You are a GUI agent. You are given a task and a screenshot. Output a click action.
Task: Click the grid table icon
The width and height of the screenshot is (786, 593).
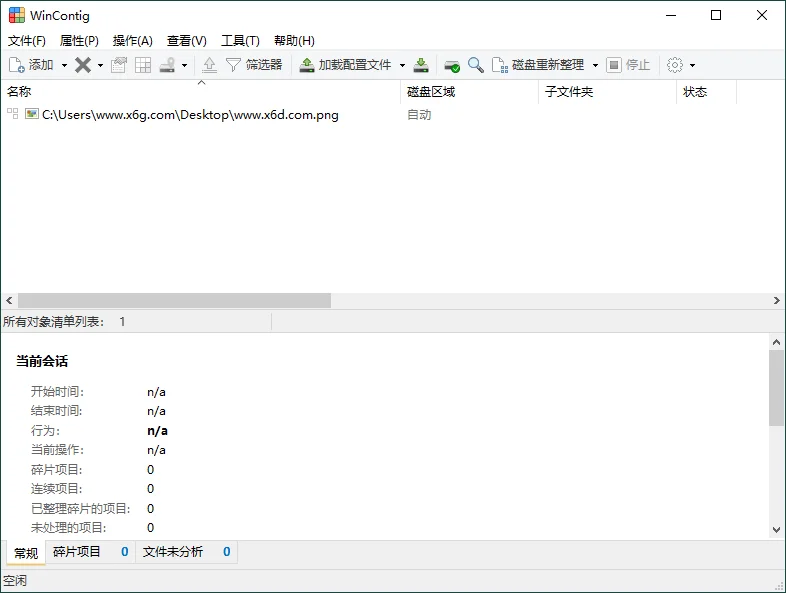143,65
